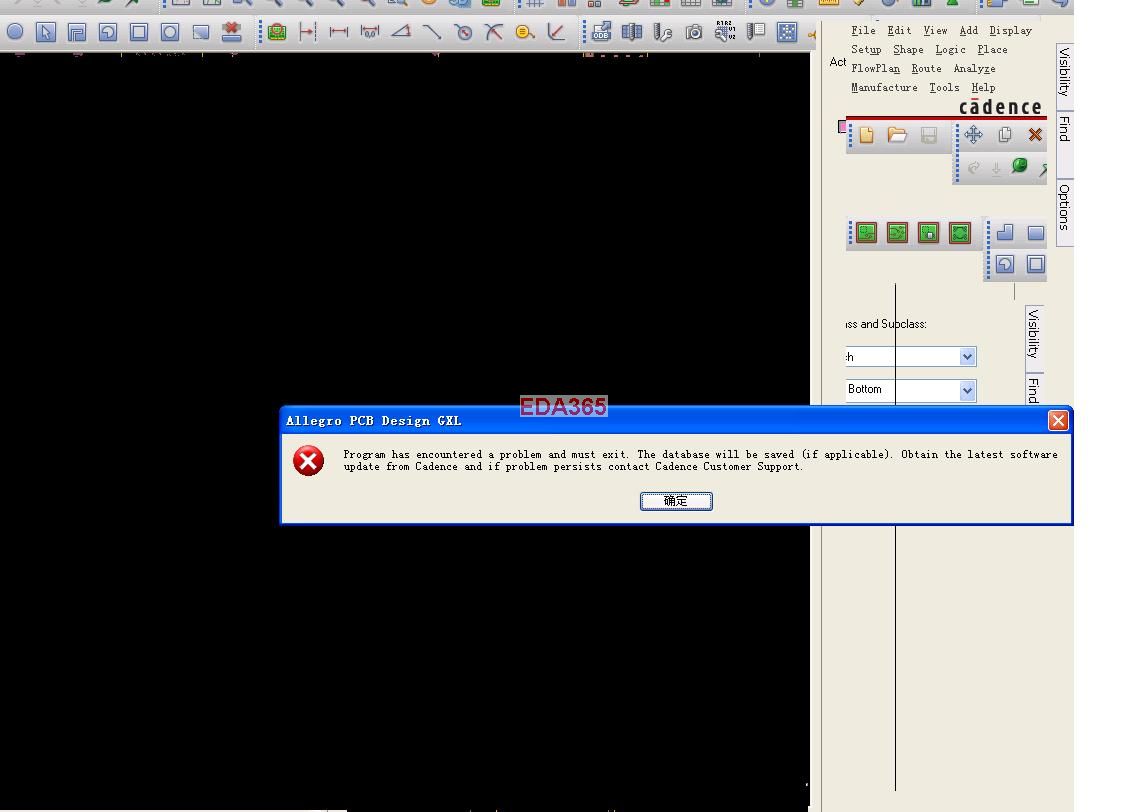Open the Shape menu
The image size is (1129, 812).
click(x=908, y=50)
